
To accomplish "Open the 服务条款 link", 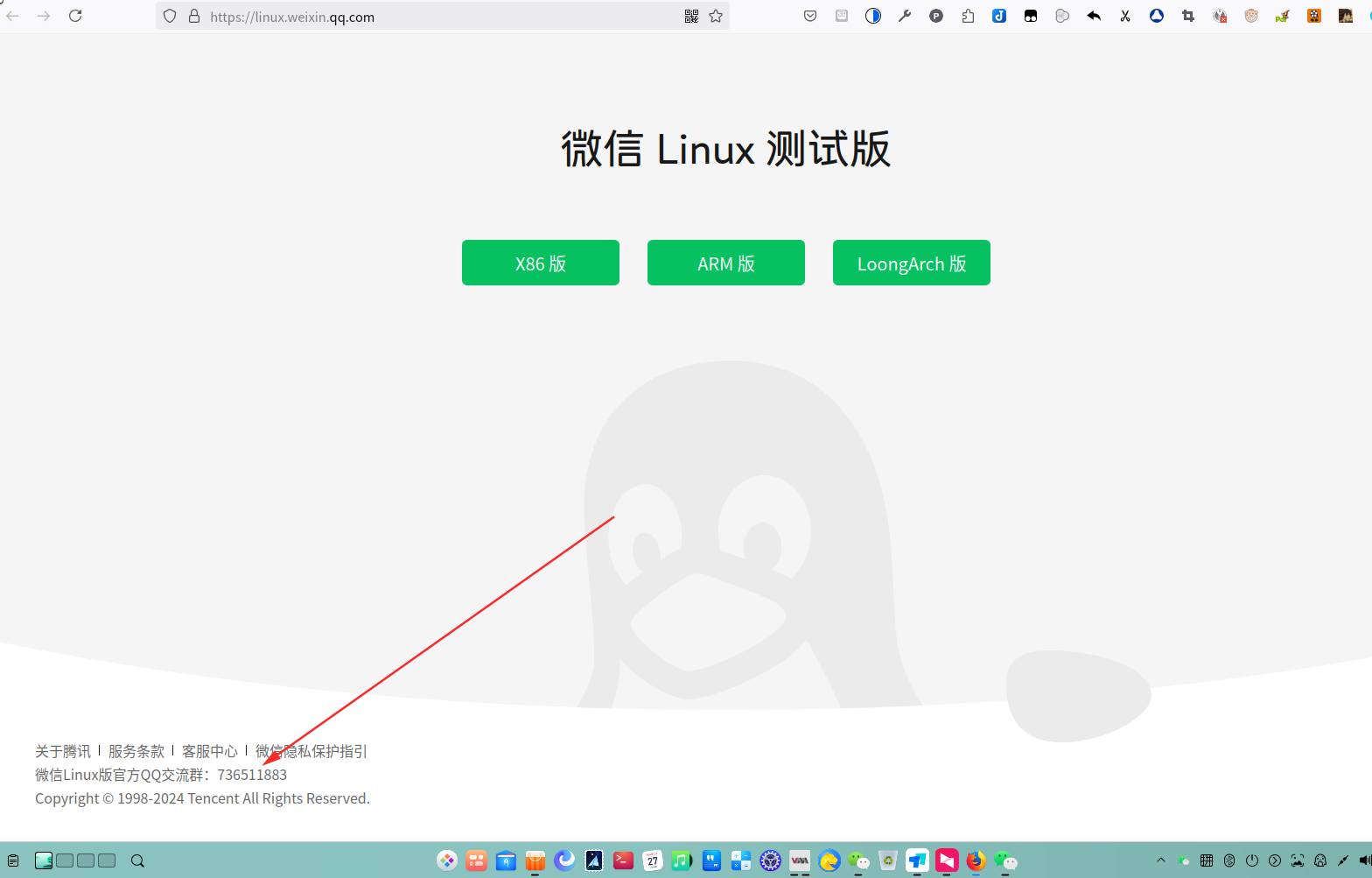I will pos(136,751).
